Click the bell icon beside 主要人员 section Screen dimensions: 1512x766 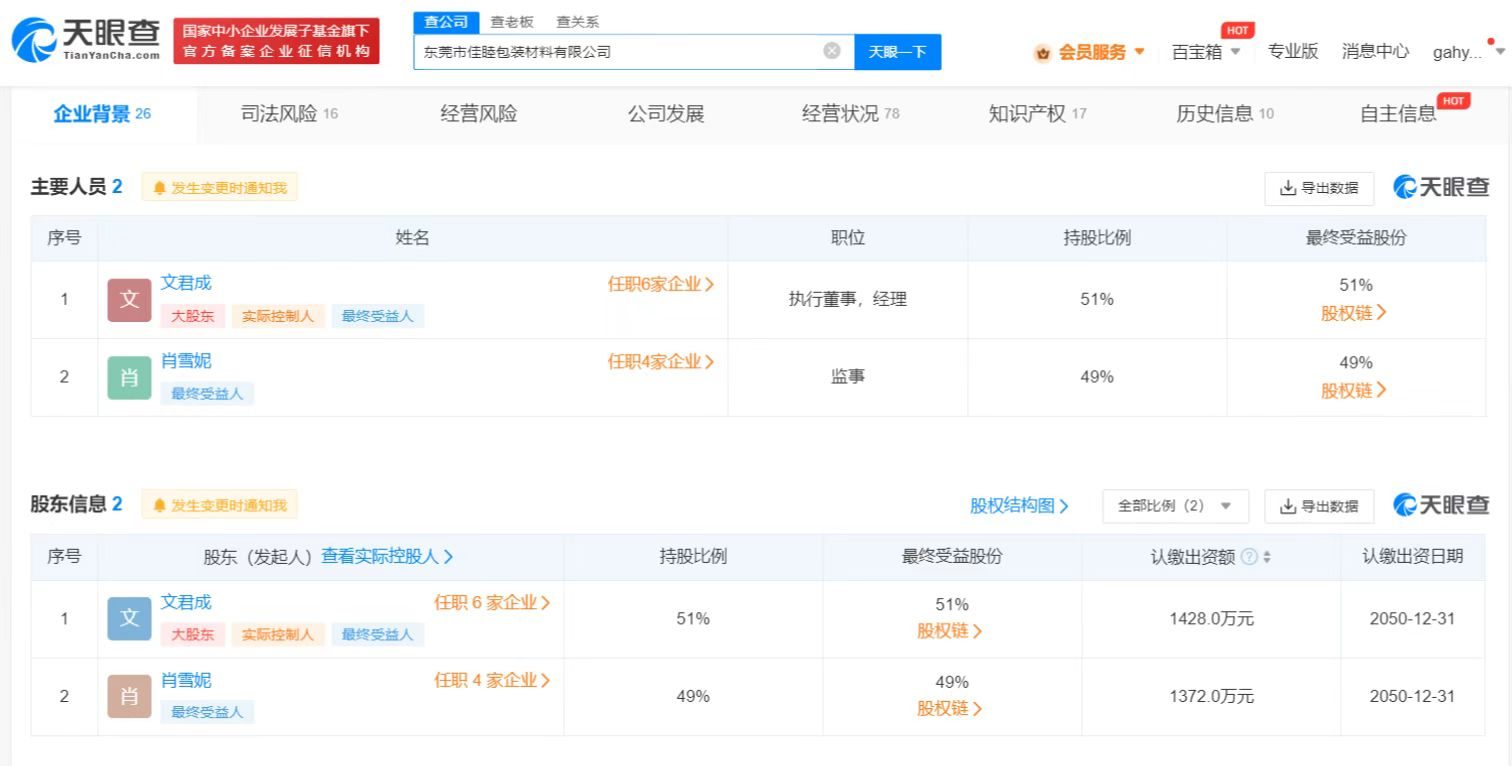click(x=158, y=186)
